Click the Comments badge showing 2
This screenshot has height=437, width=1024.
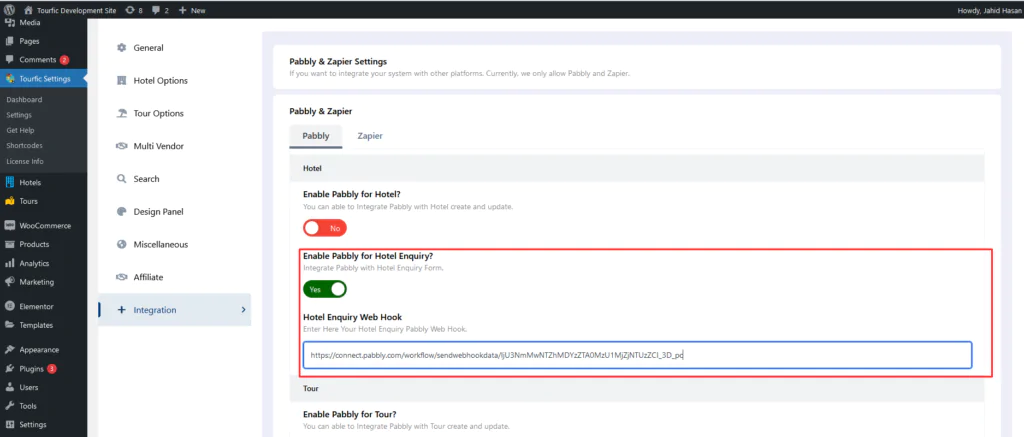(x=65, y=59)
